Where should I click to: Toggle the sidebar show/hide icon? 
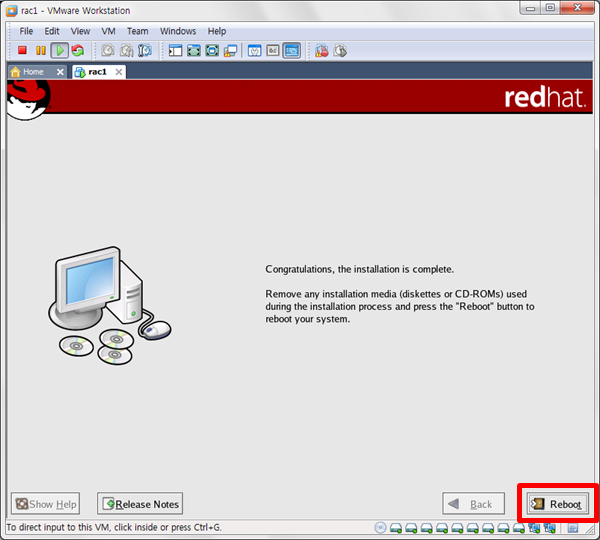point(175,50)
